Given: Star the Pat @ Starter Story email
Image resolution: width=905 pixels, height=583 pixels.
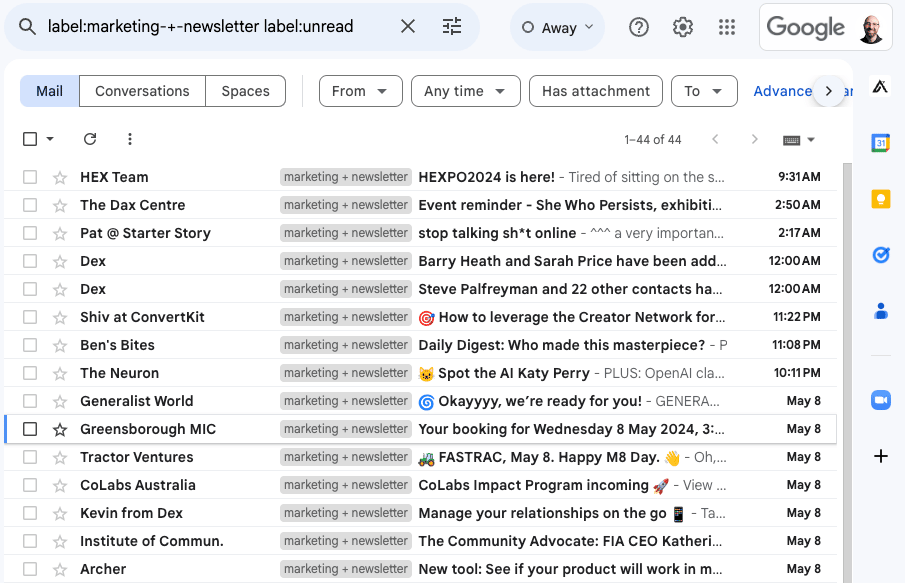Looking at the screenshot, I should (60, 233).
